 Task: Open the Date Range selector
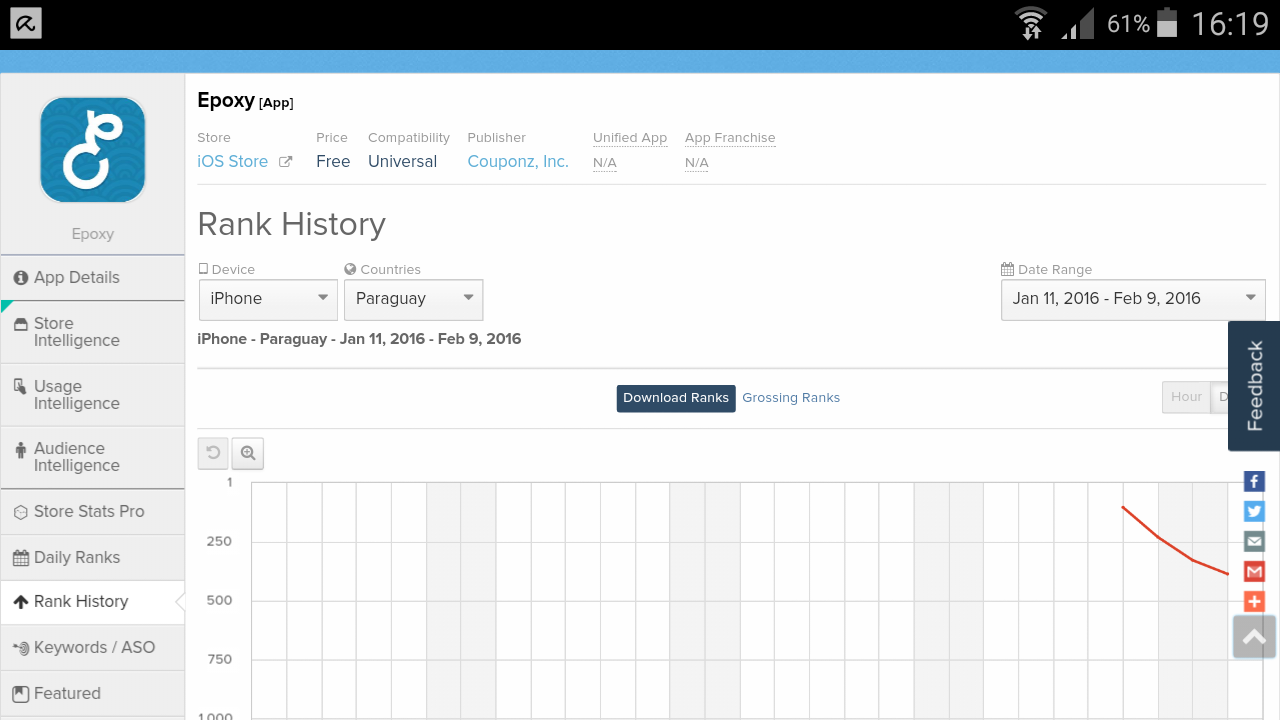point(1133,299)
